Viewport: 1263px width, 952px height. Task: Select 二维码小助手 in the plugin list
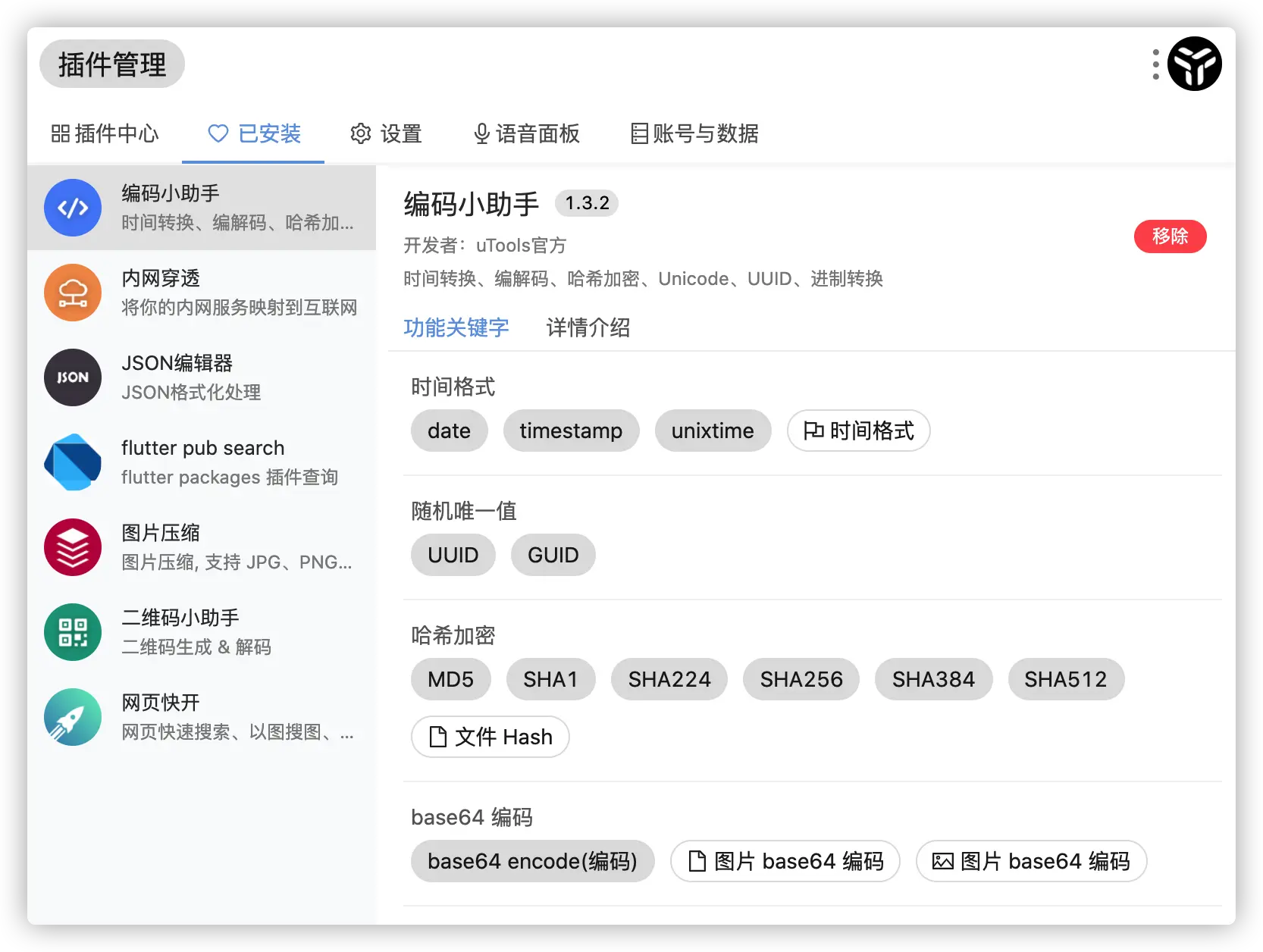(x=202, y=632)
